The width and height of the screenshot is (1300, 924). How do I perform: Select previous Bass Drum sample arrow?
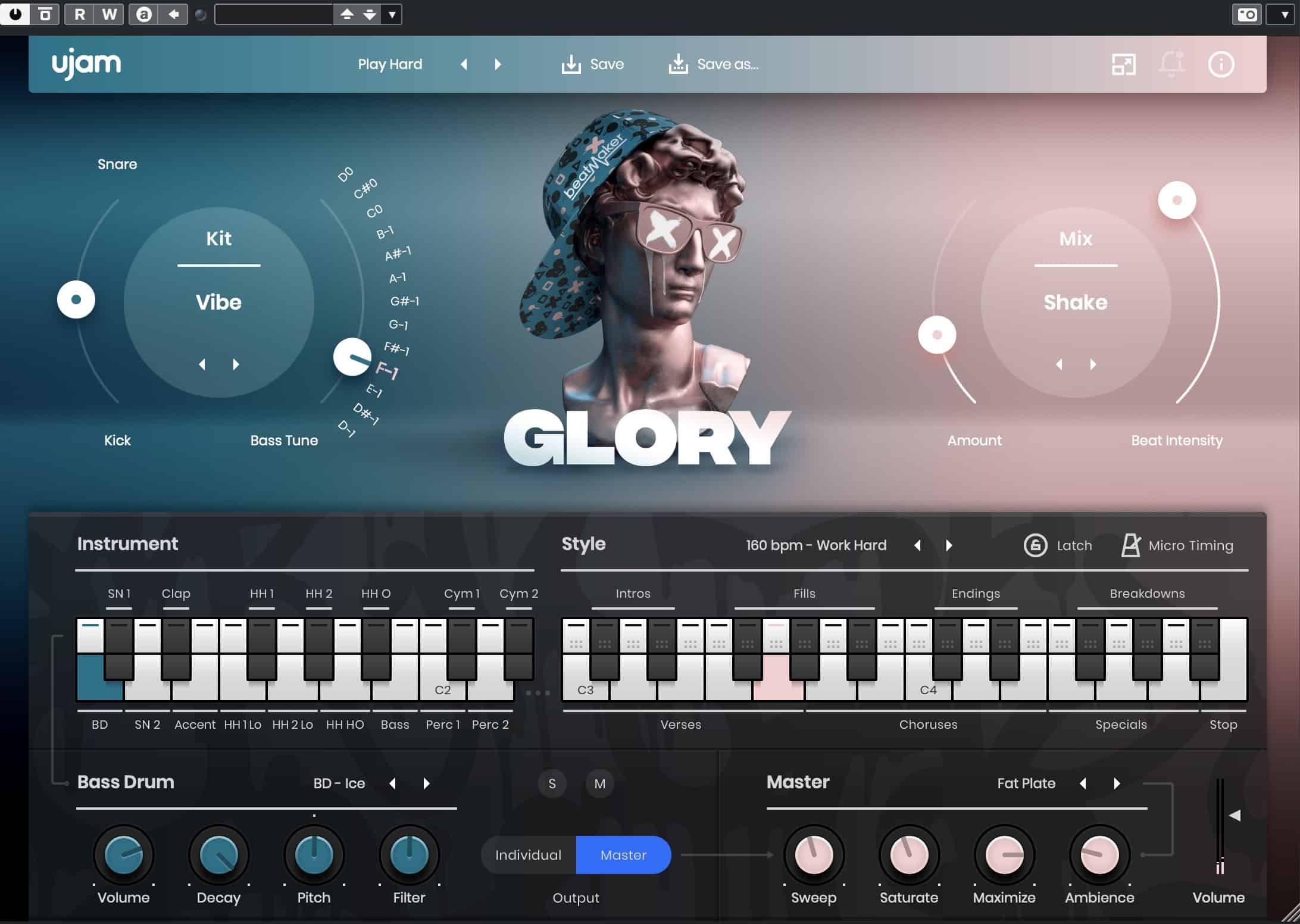tap(392, 783)
